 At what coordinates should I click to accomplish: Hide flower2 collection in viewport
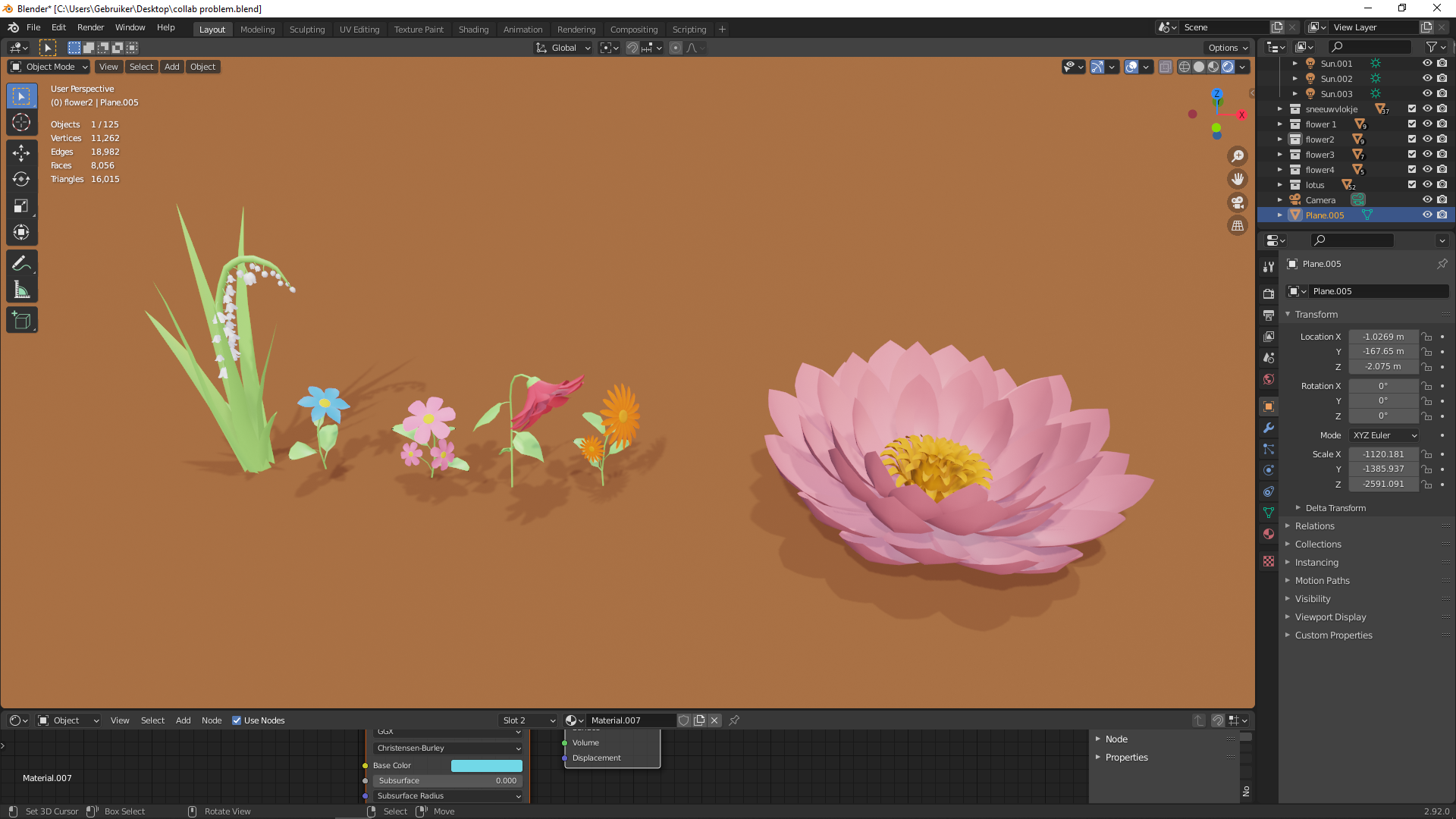click(x=1427, y=140)
